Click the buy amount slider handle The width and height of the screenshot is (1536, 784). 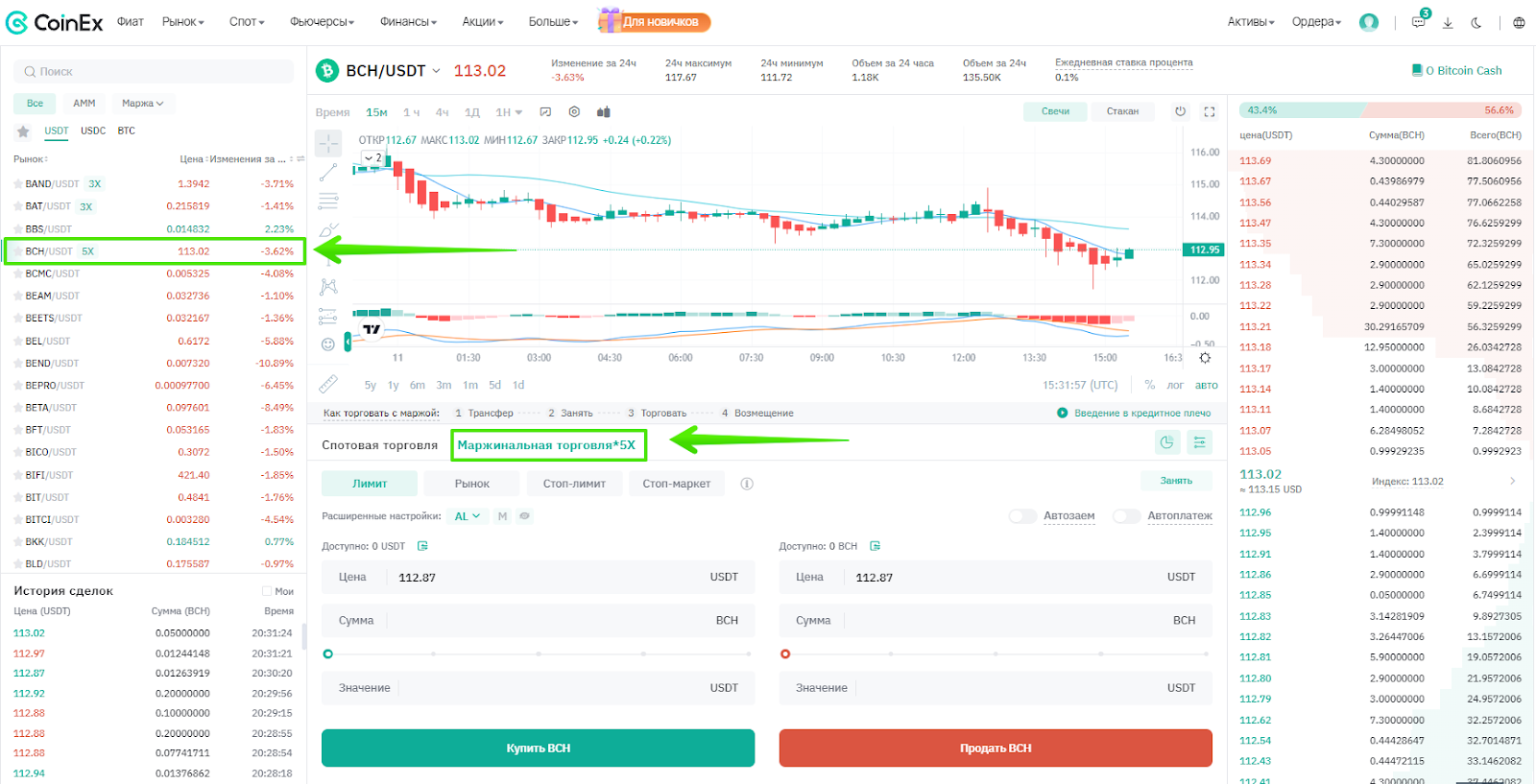click(x=328, y=654)
